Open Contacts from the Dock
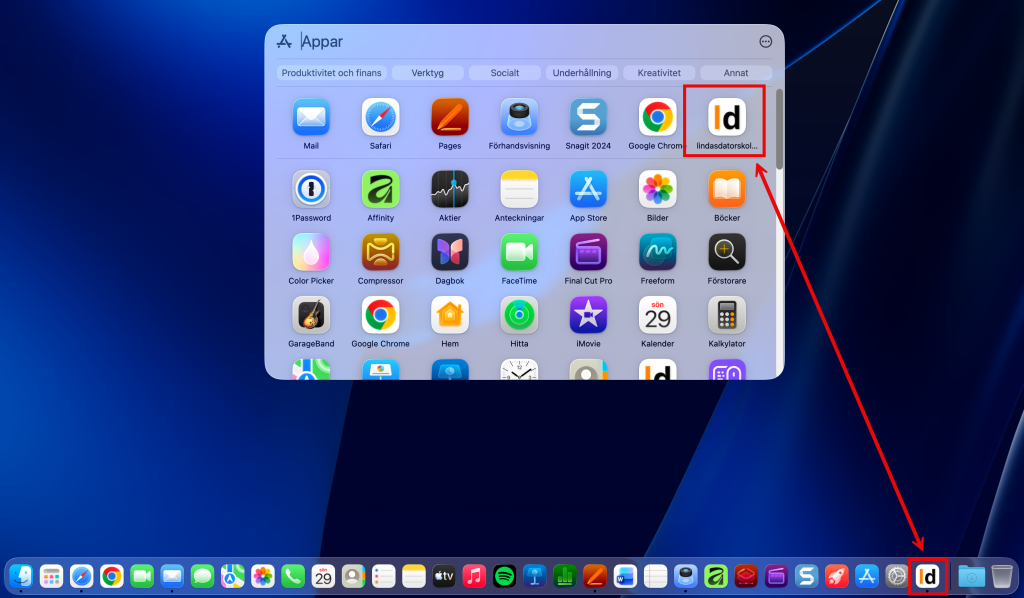 point(353,576)
